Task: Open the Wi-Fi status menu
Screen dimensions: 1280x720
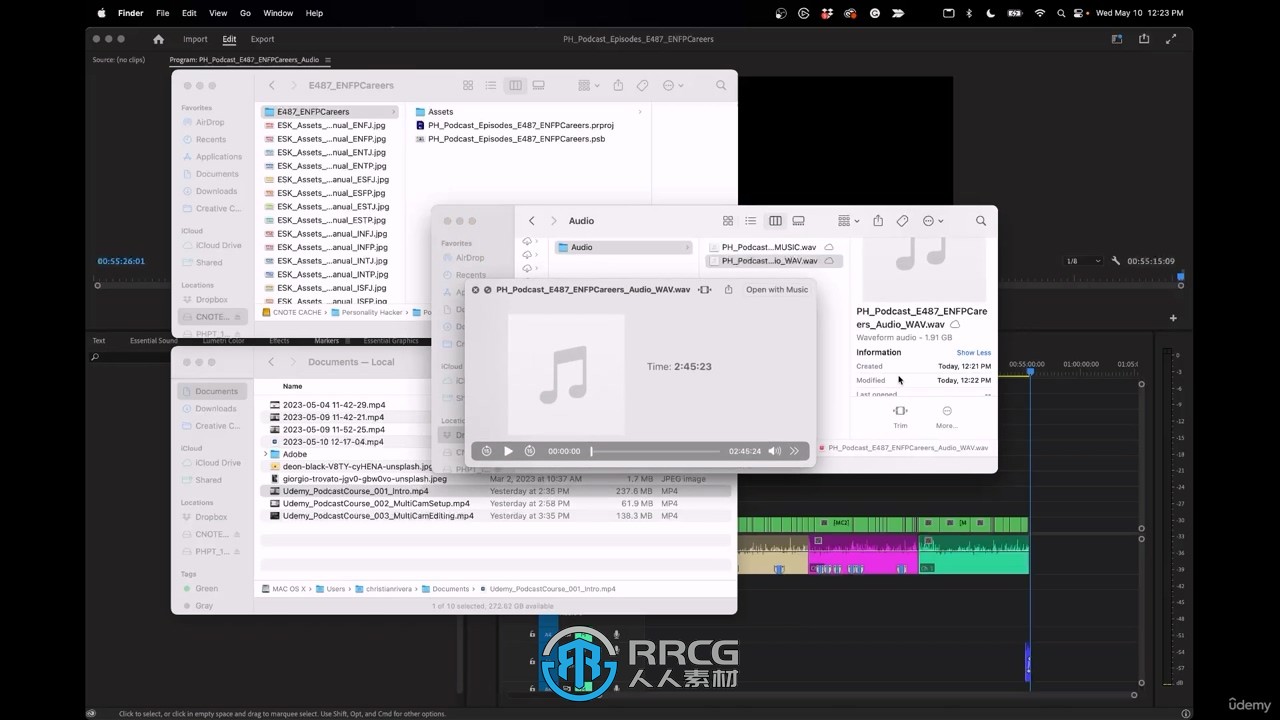Action: point(1040,13)
